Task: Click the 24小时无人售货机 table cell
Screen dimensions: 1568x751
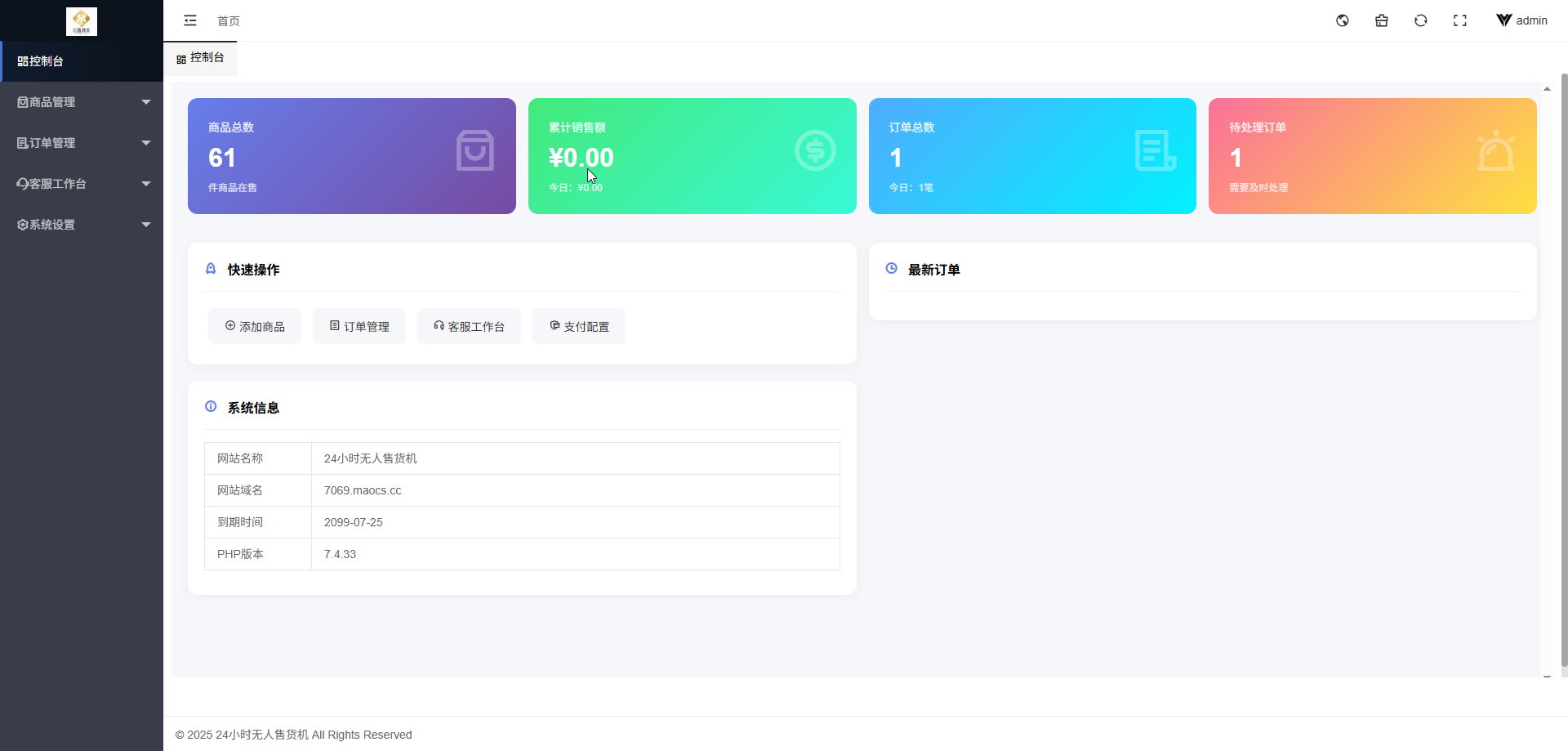Action: tap(576, 458)
